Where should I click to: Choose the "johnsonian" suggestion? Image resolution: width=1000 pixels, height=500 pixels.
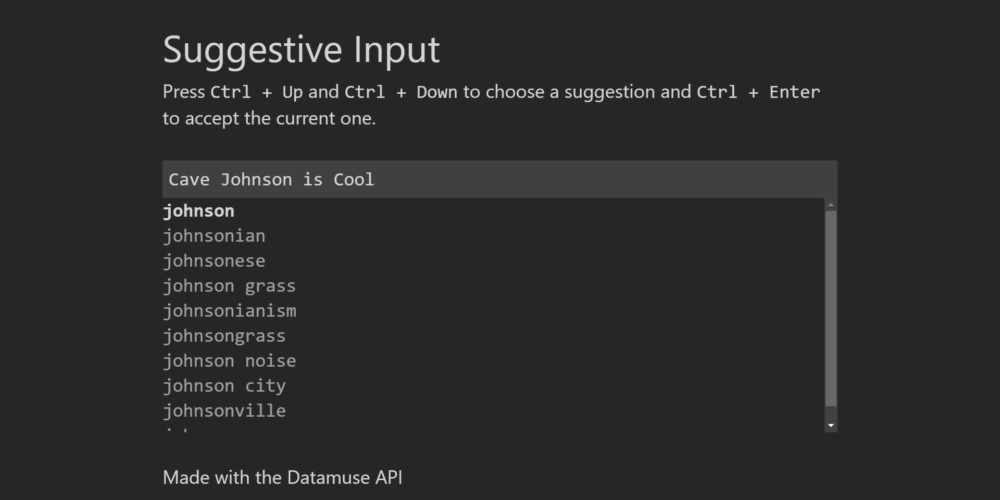point(214,236)
